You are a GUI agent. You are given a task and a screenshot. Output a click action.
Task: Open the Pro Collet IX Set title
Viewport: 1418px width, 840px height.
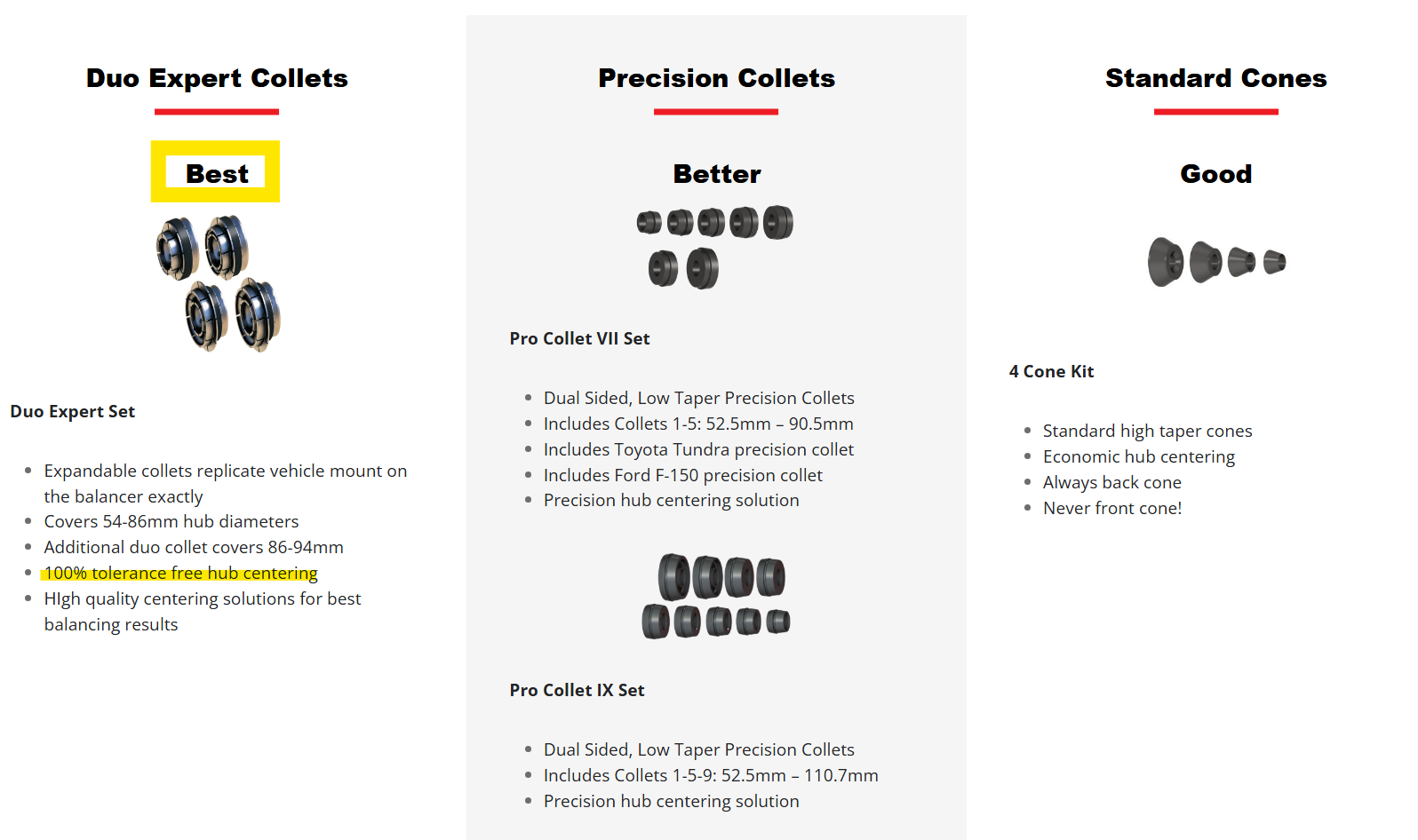tap(577, 690)
